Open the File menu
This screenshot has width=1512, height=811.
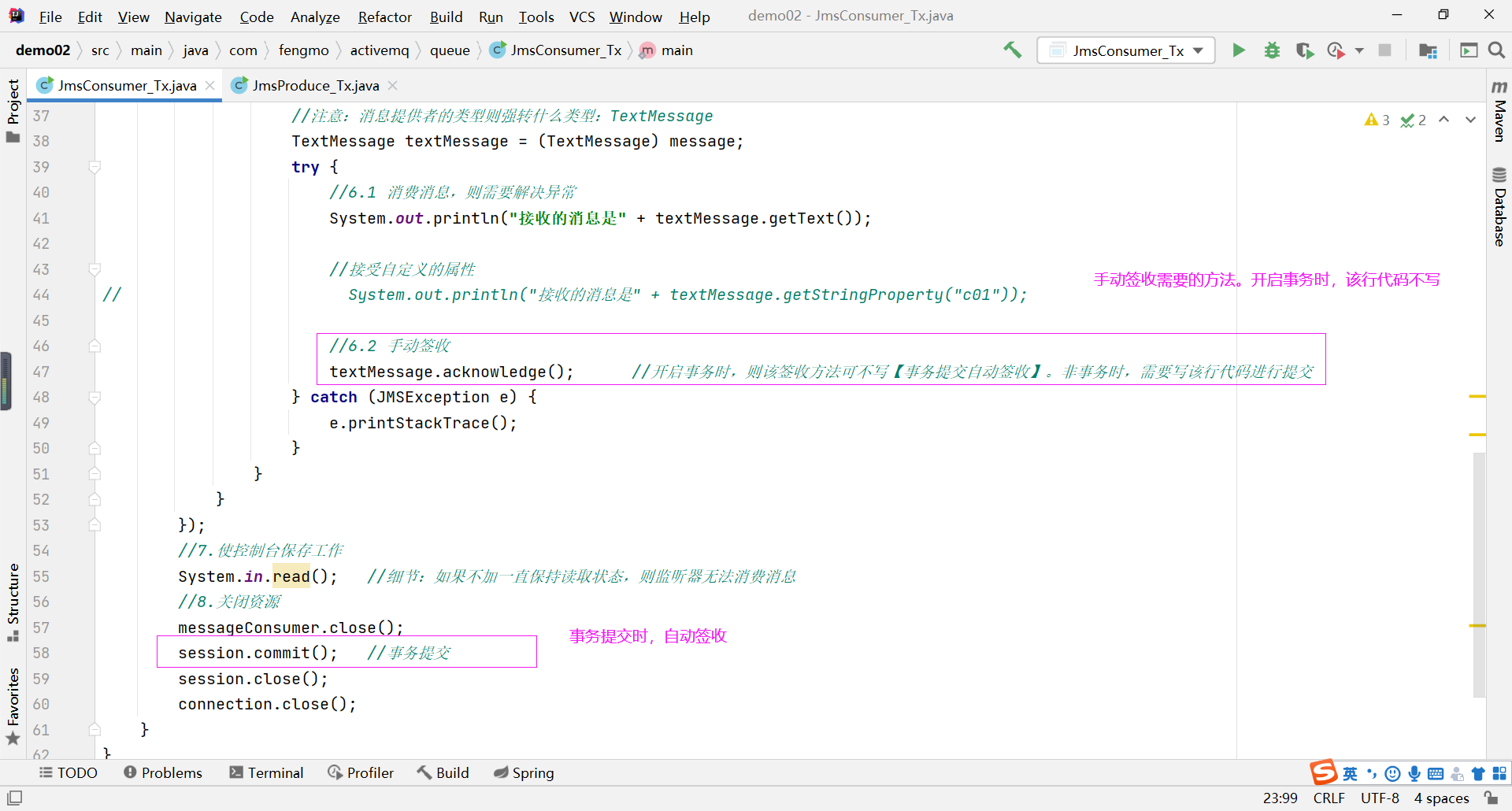(x=50, y=17)
